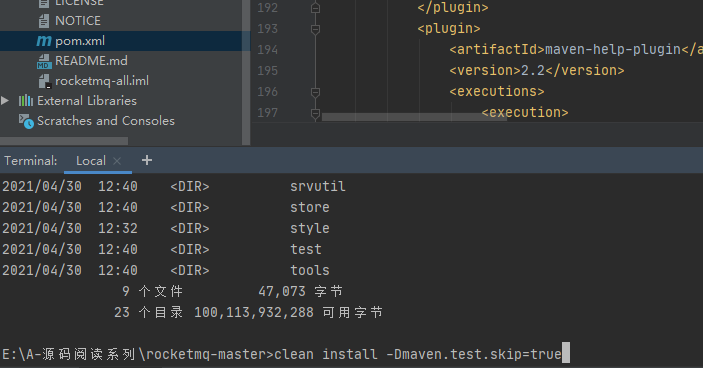Screen dimensions: 703x368
Task: Select README.md in the project tree
Action: [91, 61]
